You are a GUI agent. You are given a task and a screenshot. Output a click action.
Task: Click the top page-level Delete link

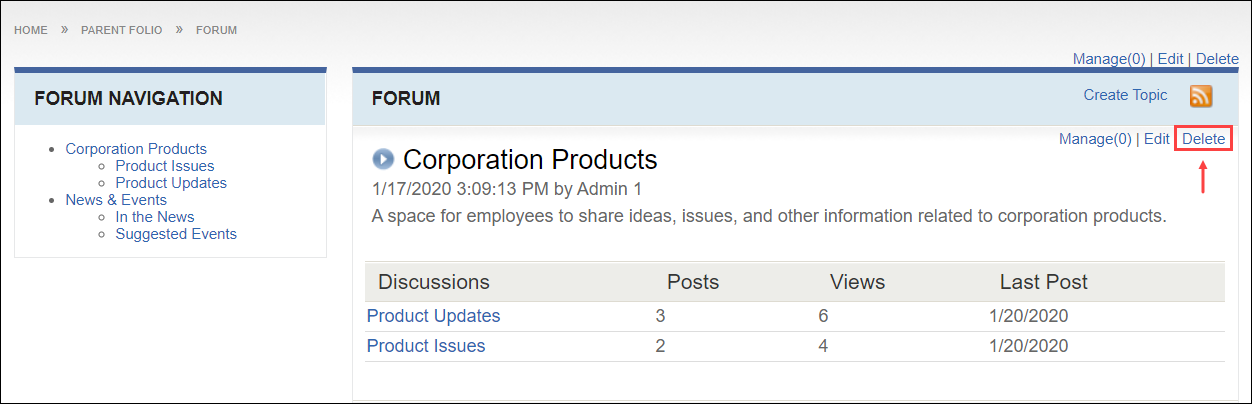tap(1217, 59)
